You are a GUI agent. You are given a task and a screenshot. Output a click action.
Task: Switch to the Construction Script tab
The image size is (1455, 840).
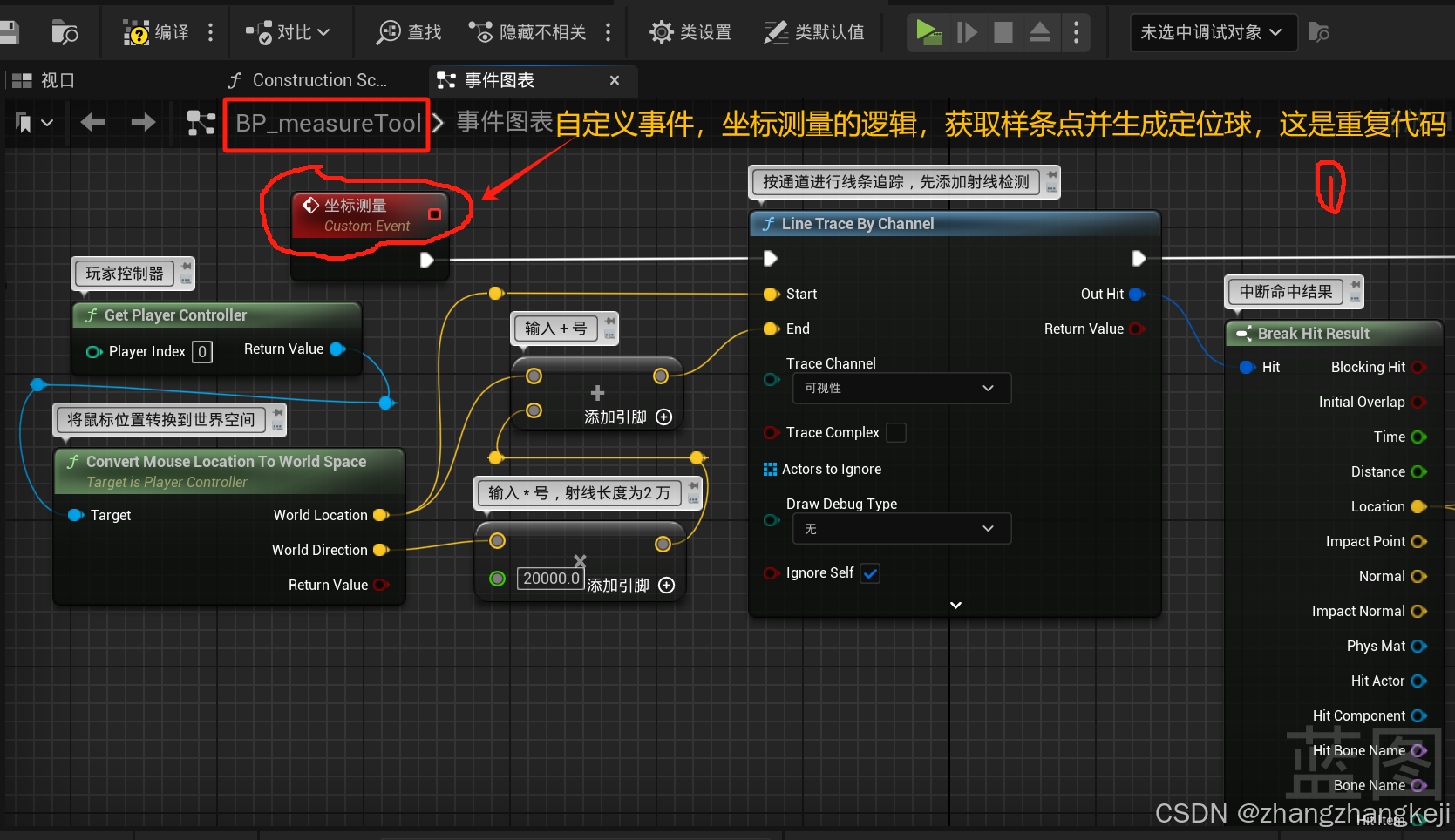pyautogui.click(x=307, y=80)
